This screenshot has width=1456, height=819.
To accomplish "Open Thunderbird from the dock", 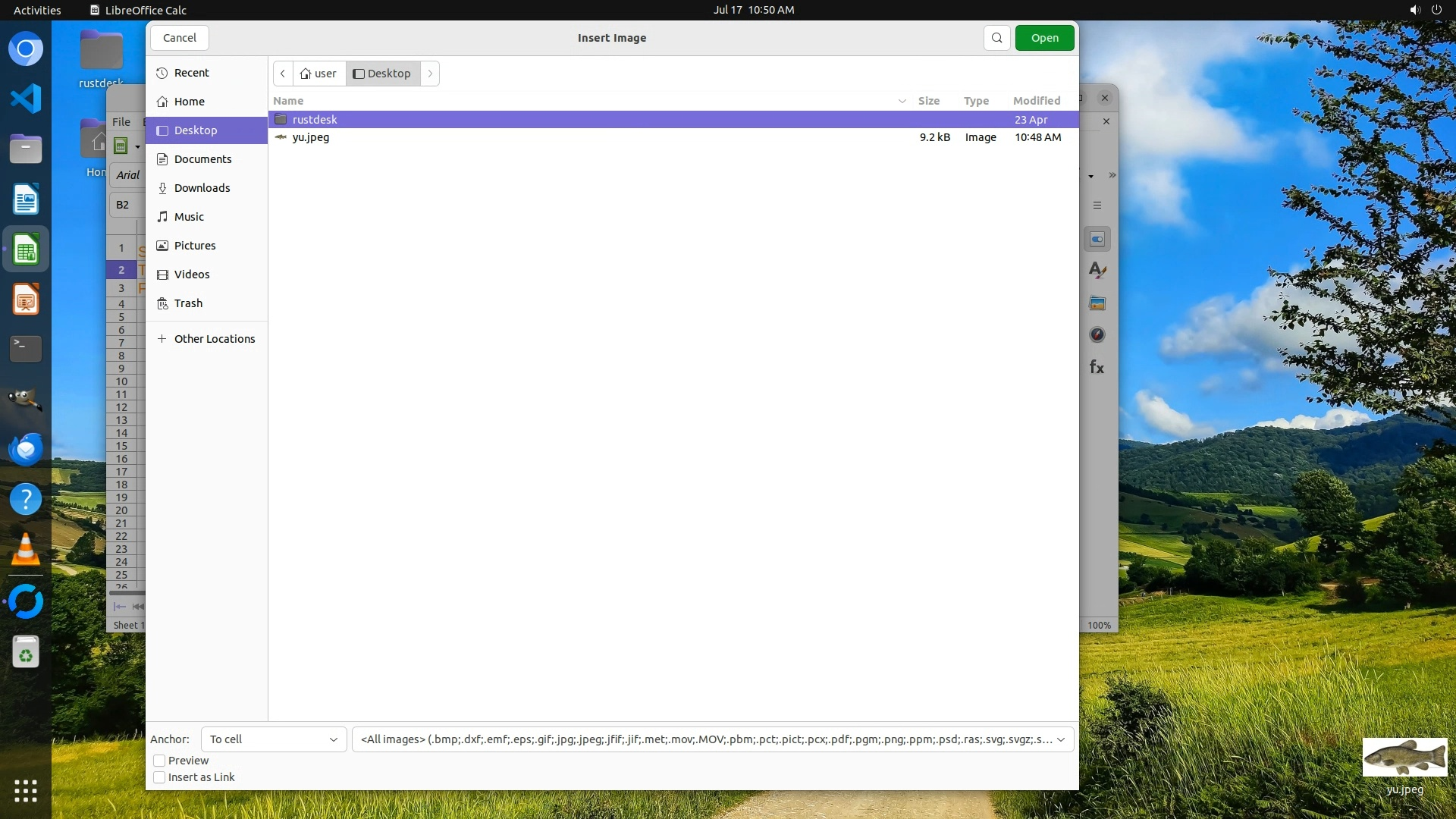I will tap(26, 449).
